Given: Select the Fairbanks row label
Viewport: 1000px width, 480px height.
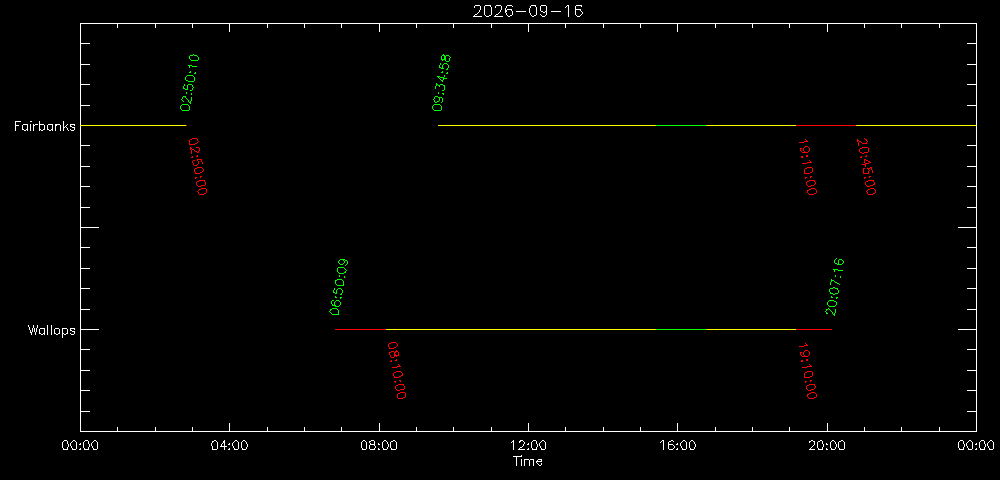Looking at the screenshot, I should (x=45, y=126).
